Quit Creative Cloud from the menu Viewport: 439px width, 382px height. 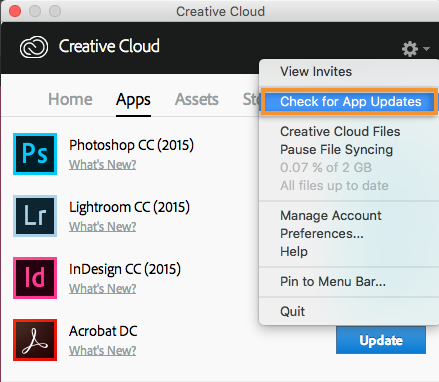tap(292, 312)
